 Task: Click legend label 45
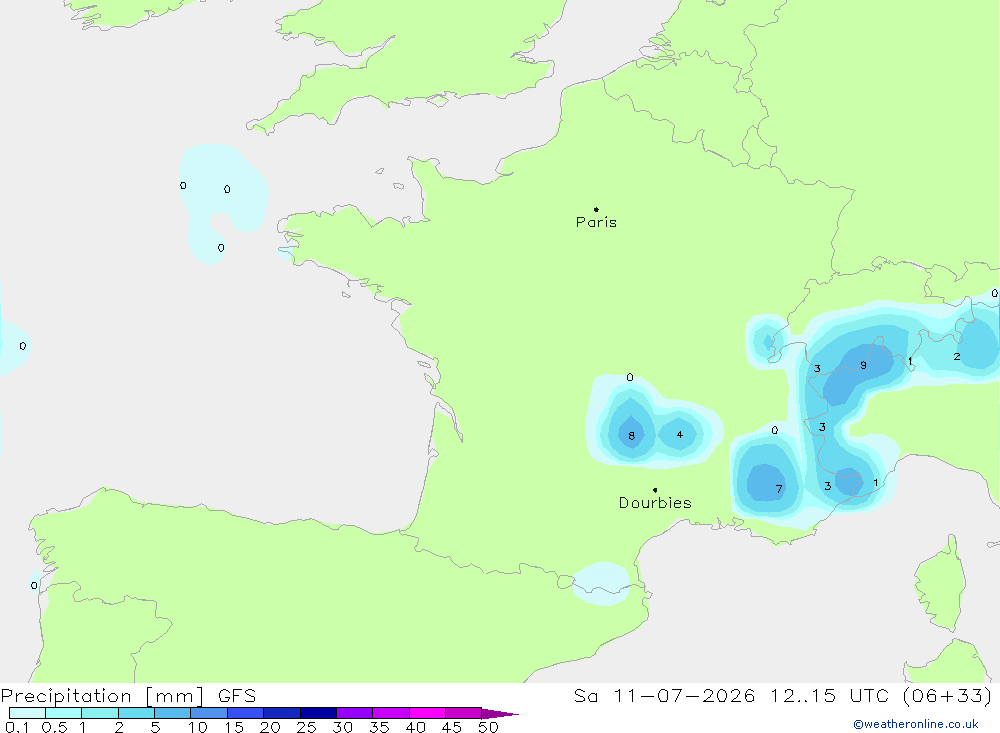[x=452, y=727]
